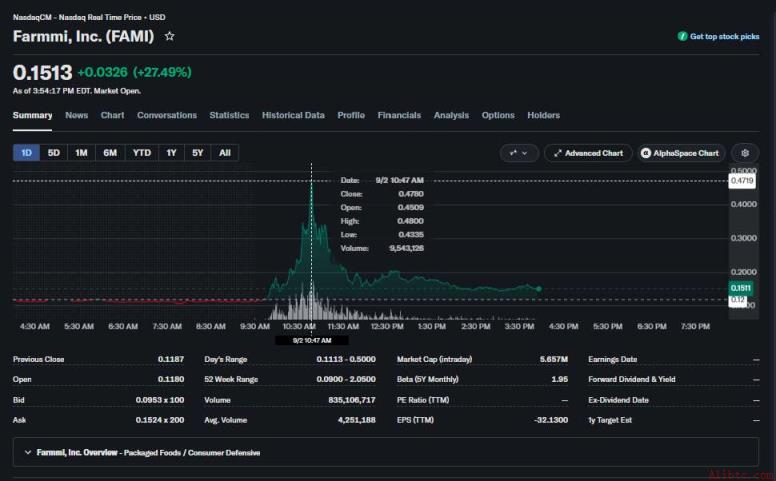Open the Advanced Chart view
Viewport: 776px width, 481px height.
588,153
